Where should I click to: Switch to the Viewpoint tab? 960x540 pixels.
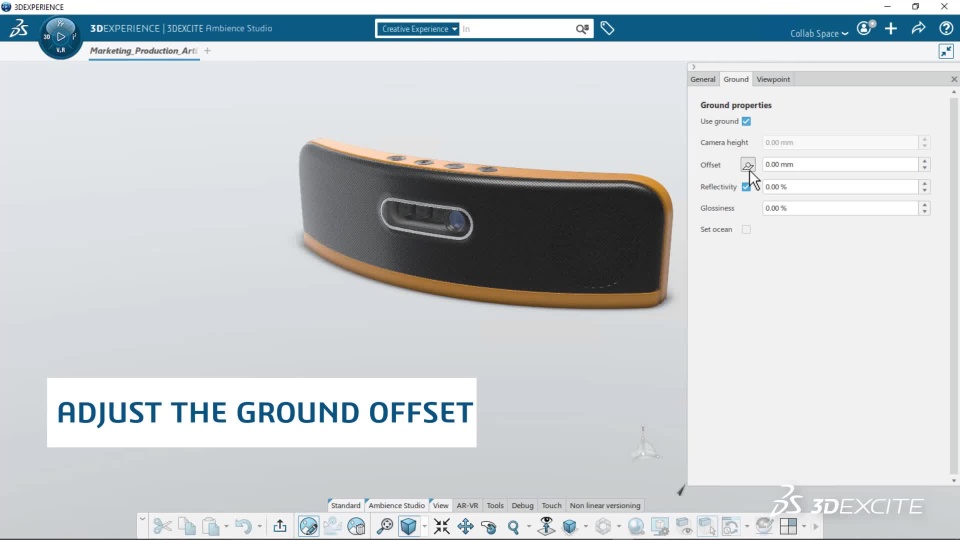tap(773, 80)
